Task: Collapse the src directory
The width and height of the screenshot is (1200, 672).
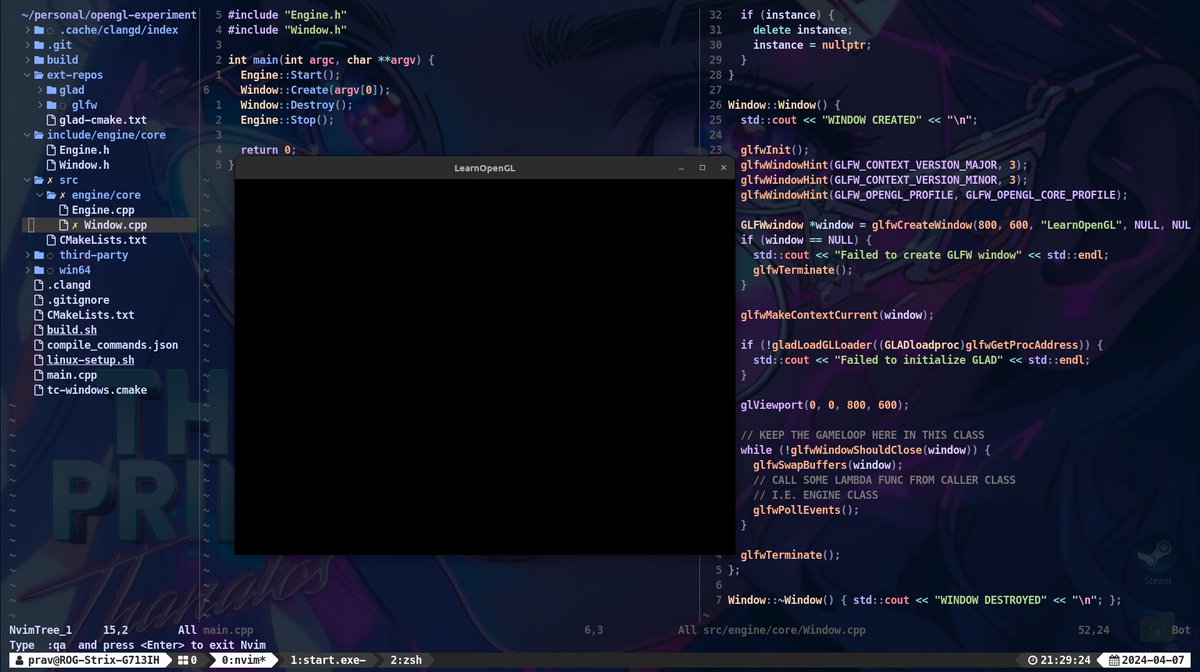Action: [x=26, y=182]
